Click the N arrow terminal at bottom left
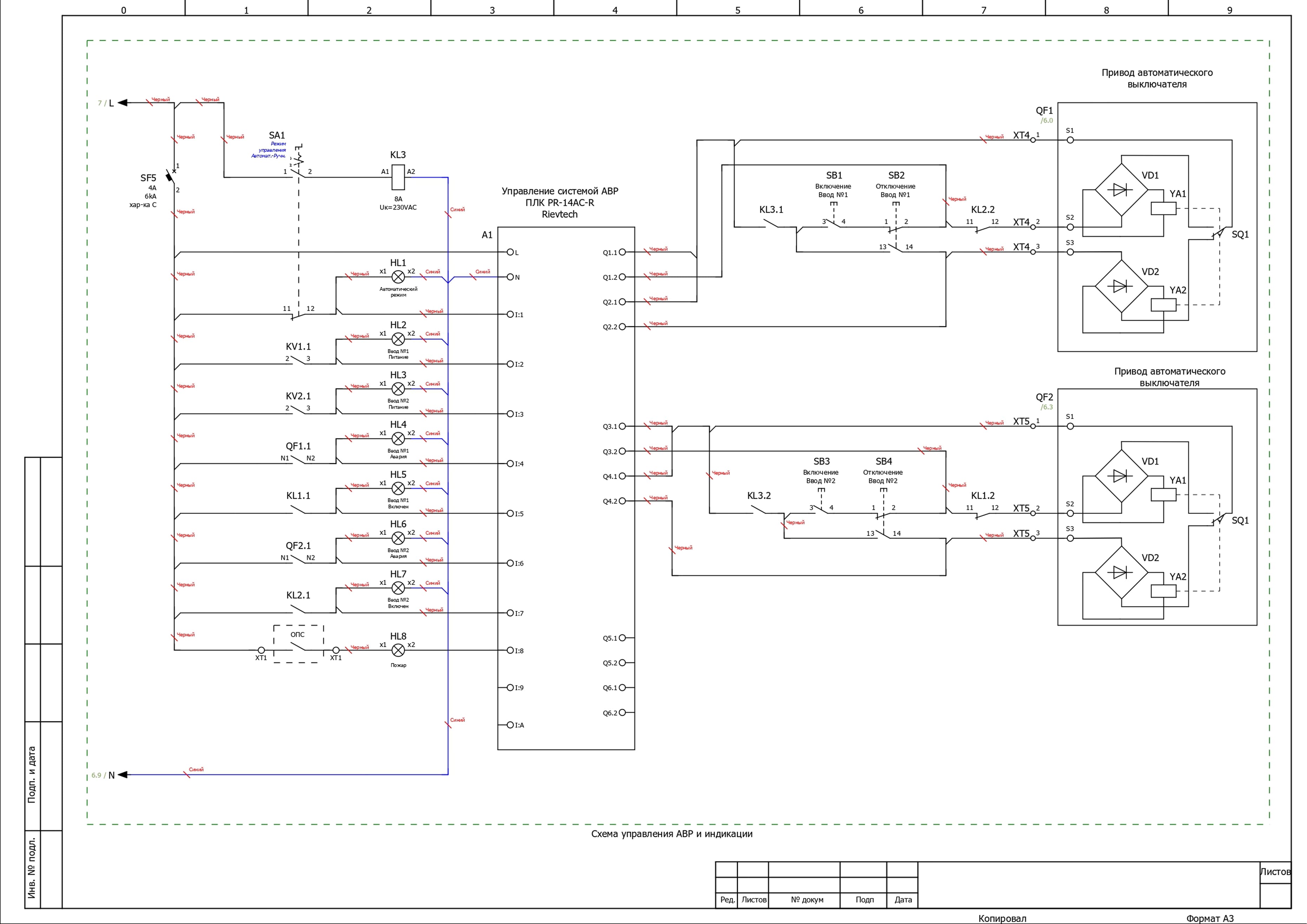The image size is (1307, 924). pyautogui.click(x=122, y=775)
